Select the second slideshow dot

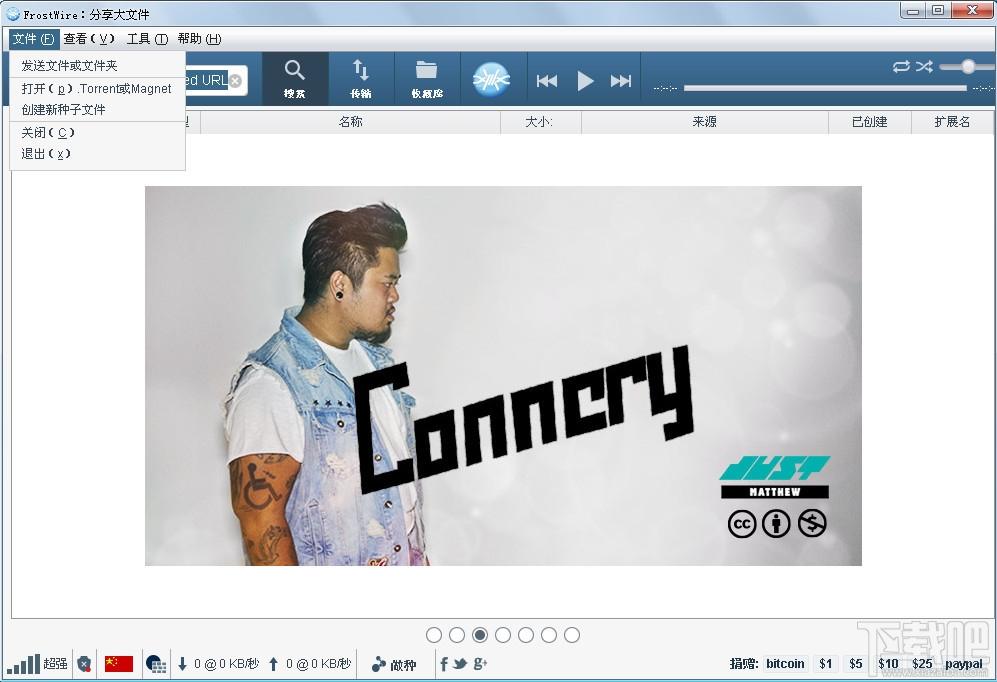click(x=457, y=635)
